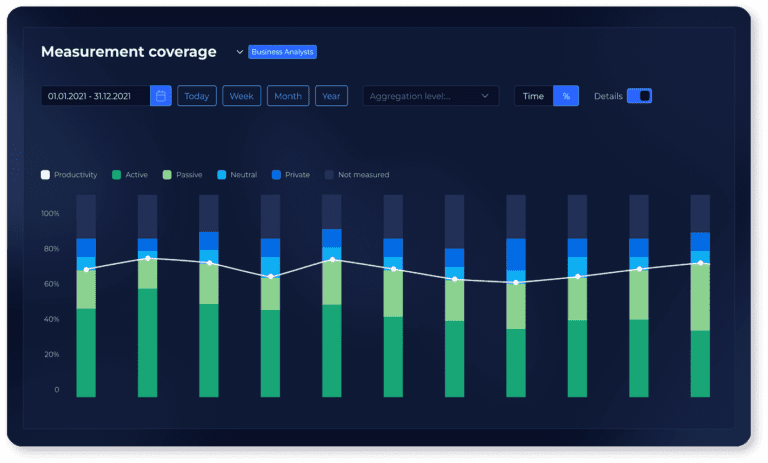Click the last productivity line data point

pos(700,263)
